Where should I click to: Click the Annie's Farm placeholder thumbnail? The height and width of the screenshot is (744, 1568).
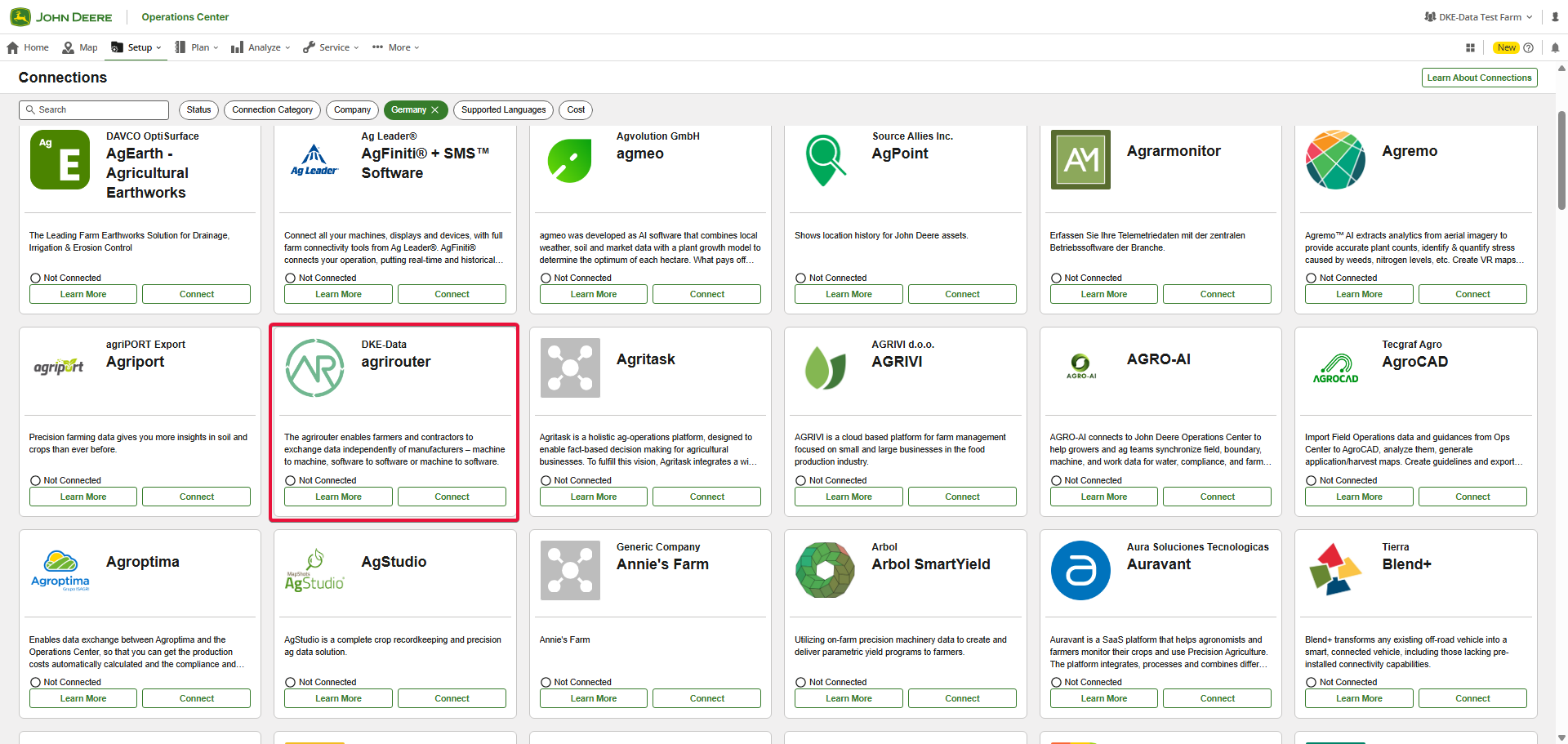(x=570, y=570)
